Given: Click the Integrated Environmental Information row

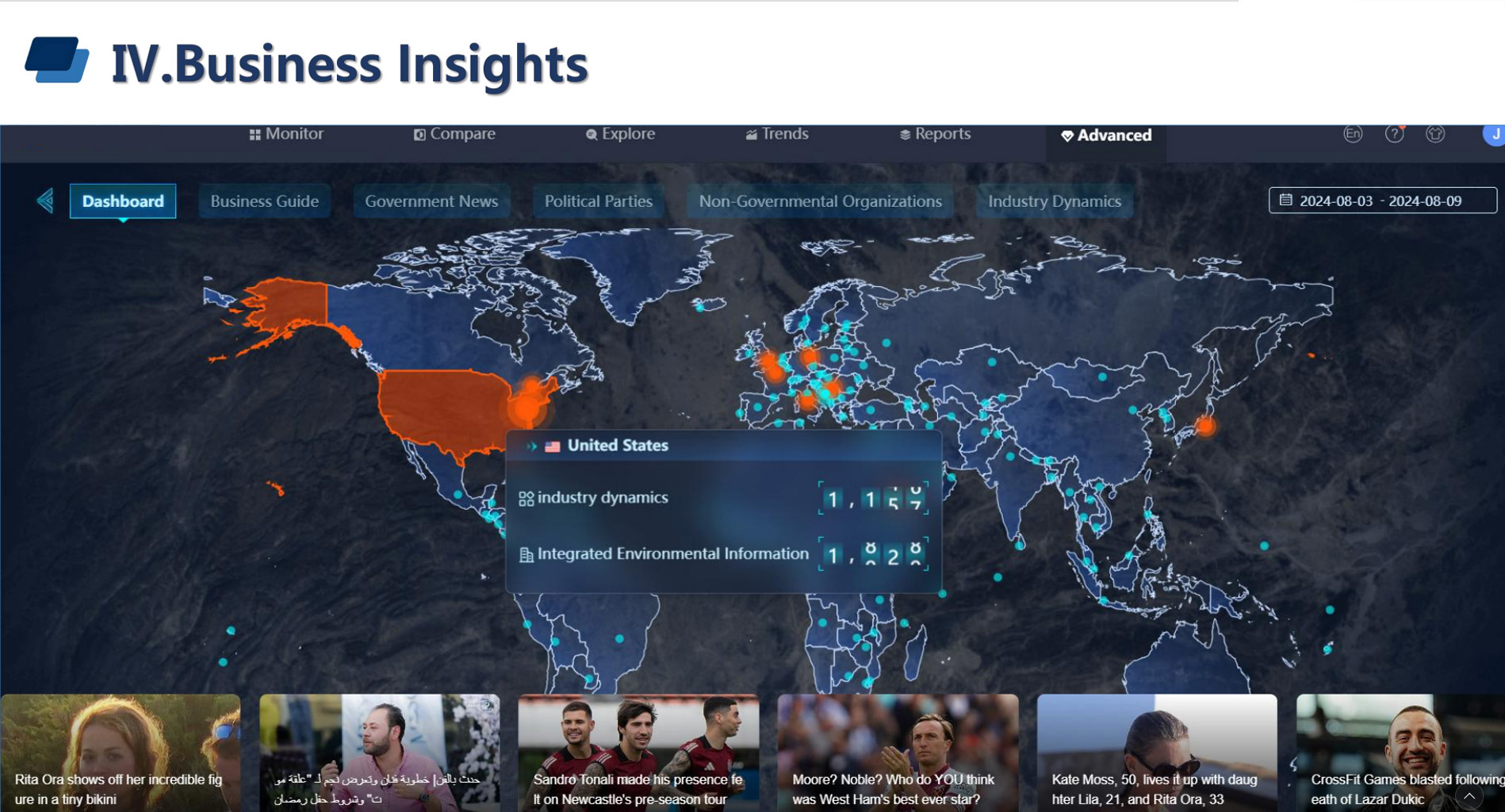Looking at the screenshot, I should point(672,554).
